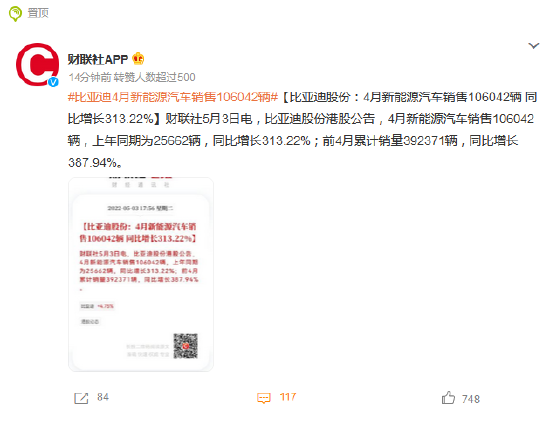
Task: Click the blue verified badge on avatar
Action: tap(53, 82)
